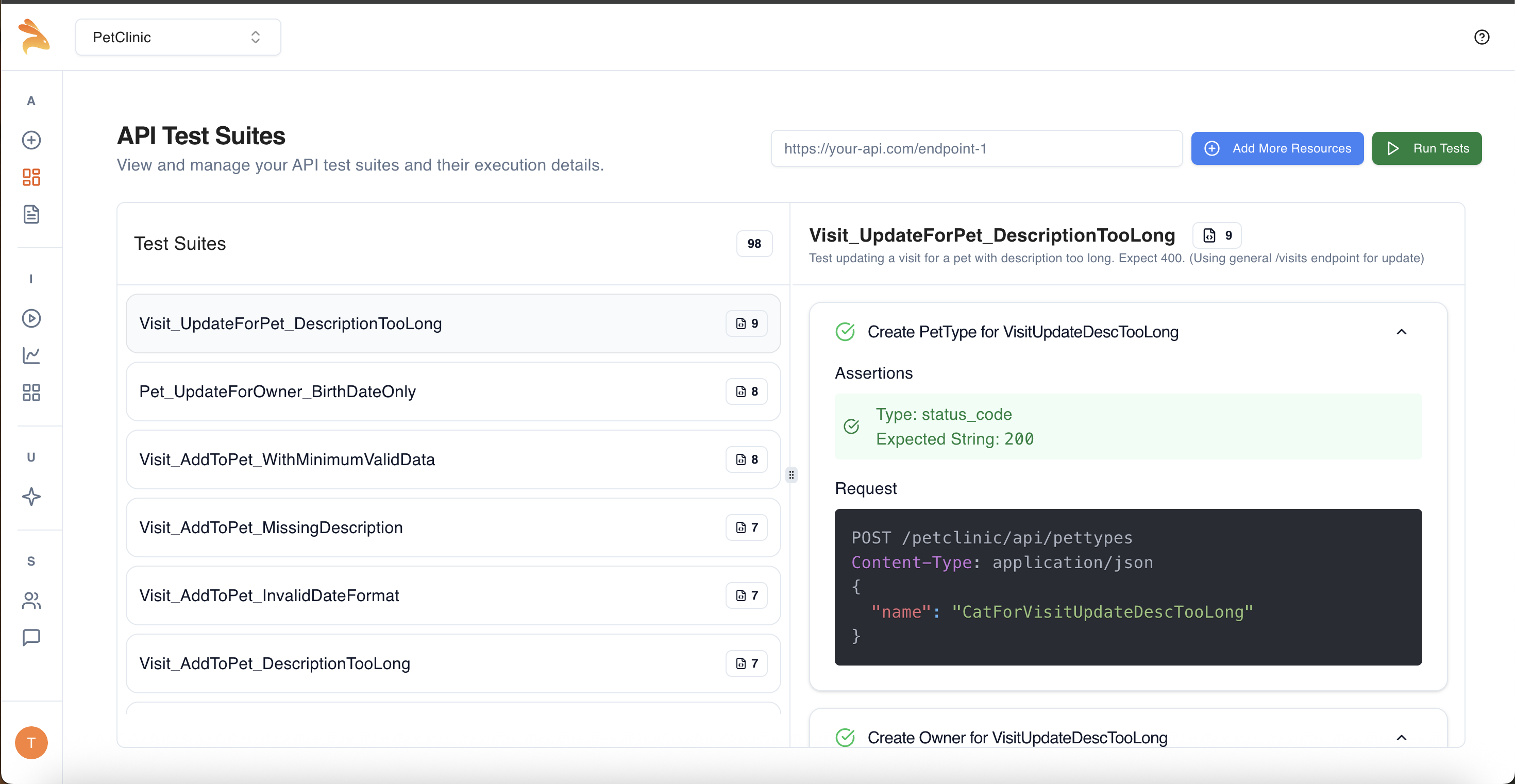
Task: Open the help question-mark icon
Action: tap(1482, 37)
